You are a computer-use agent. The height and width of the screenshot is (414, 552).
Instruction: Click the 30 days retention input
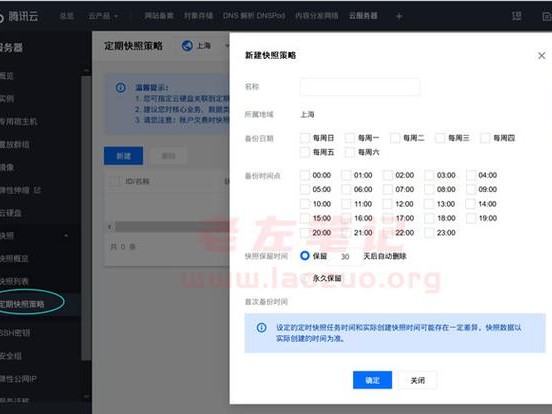tap(345, 257)
